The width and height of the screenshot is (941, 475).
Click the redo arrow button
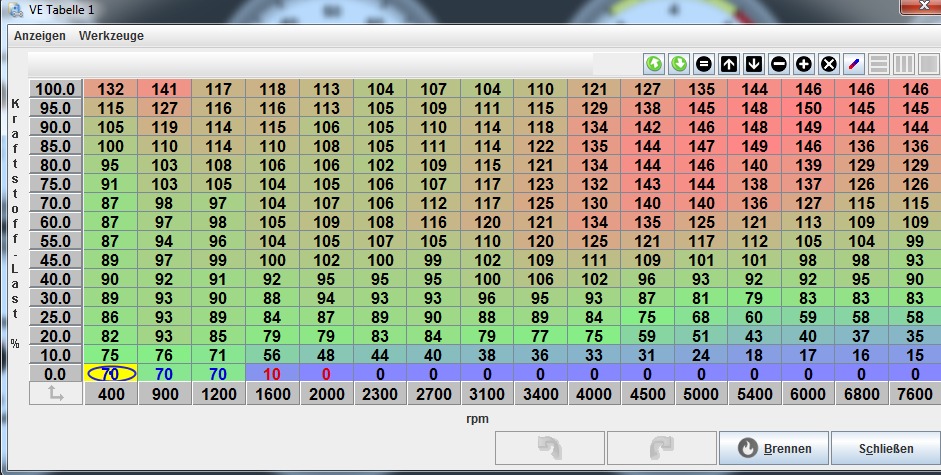pyautogui.click(x=661, y=448)
